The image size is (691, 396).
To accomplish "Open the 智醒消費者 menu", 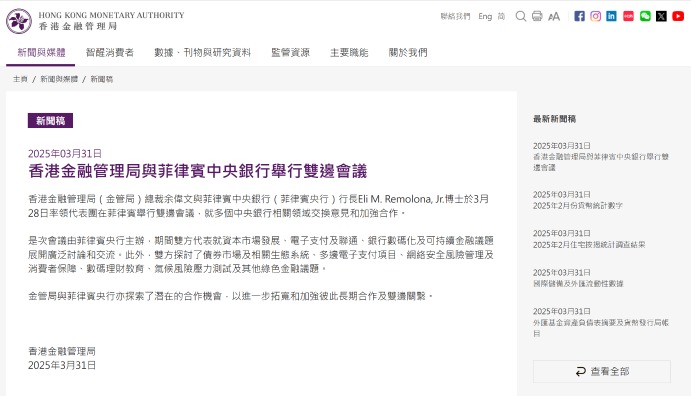I will [x=110, y=52].
